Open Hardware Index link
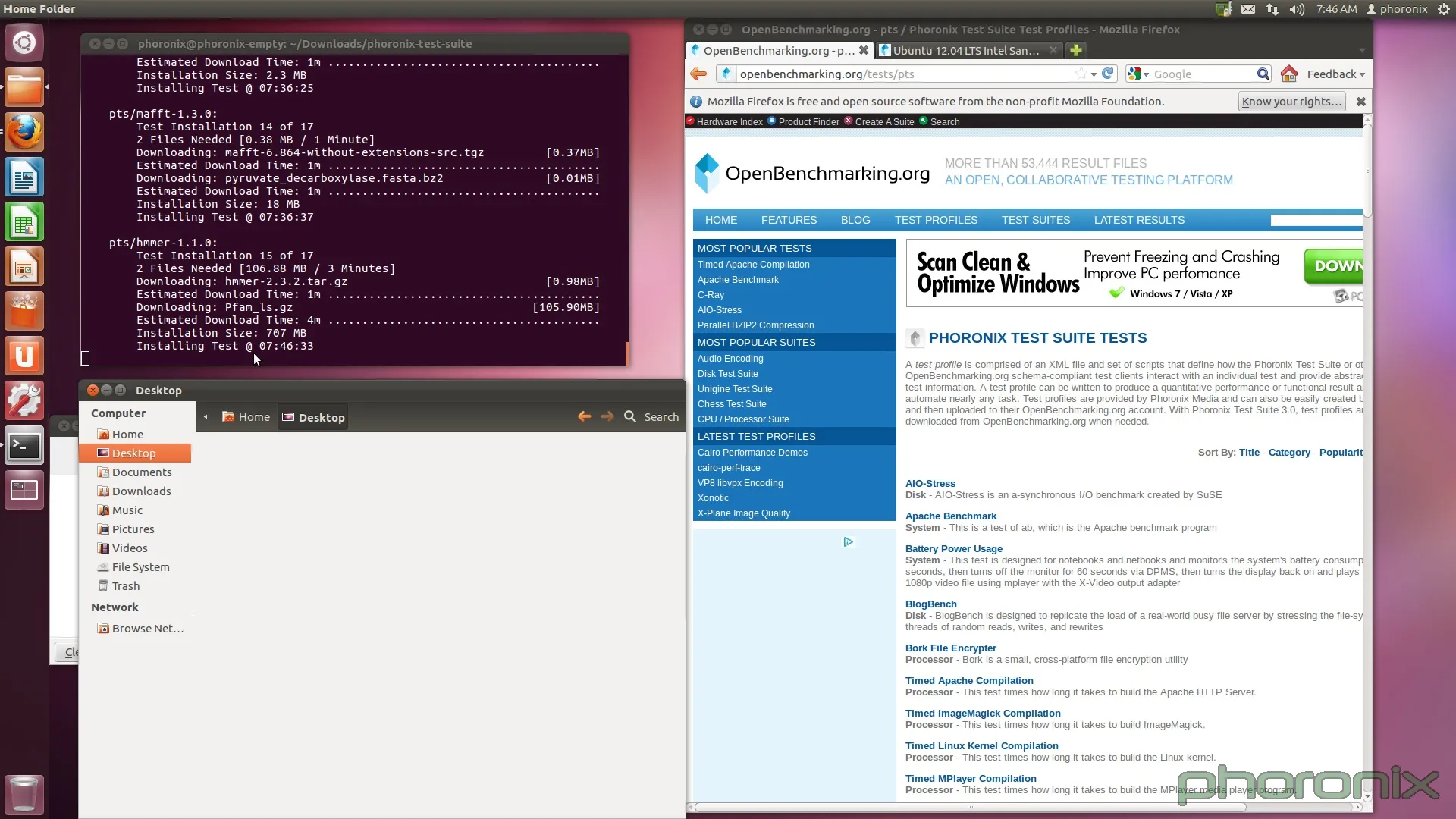Image resolution: width=1456 pixels, height=819 pixels. (730, 121)
